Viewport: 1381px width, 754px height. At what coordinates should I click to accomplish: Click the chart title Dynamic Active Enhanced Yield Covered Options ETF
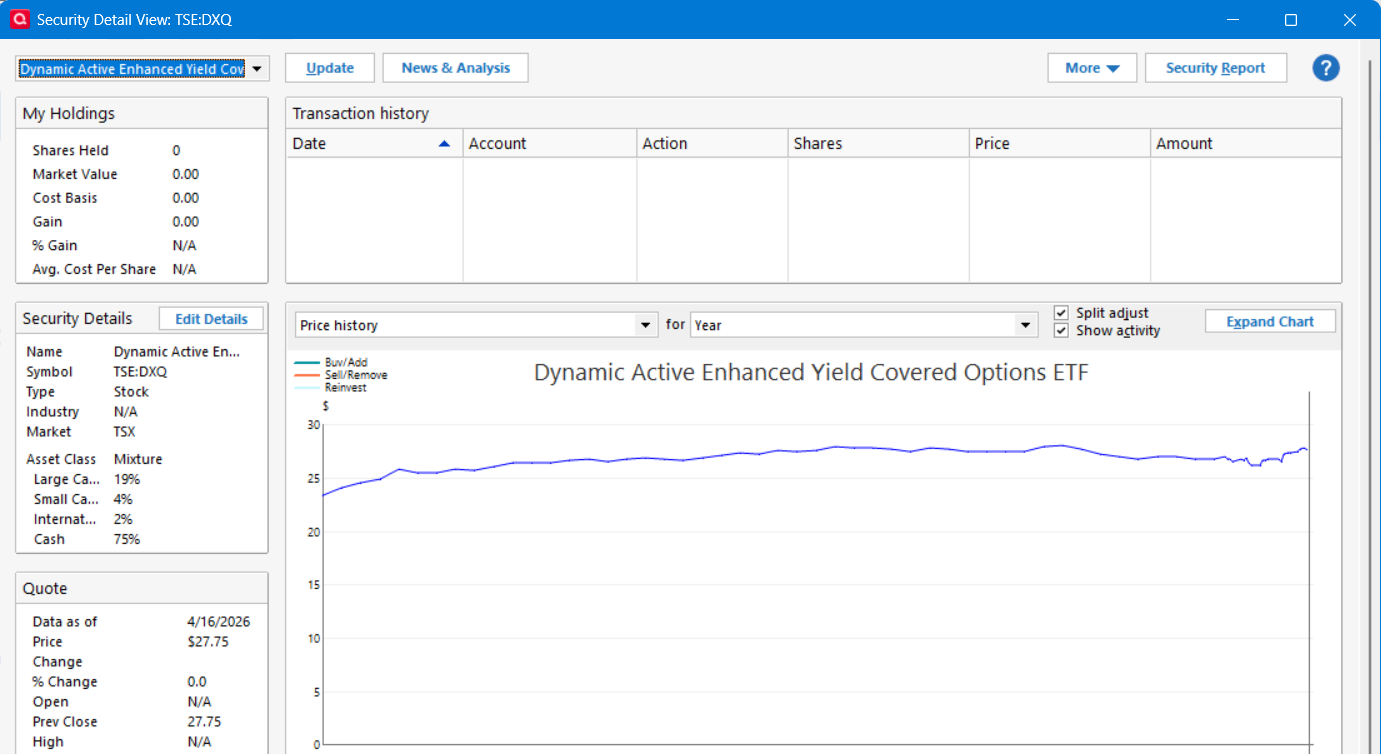[811, 373]
